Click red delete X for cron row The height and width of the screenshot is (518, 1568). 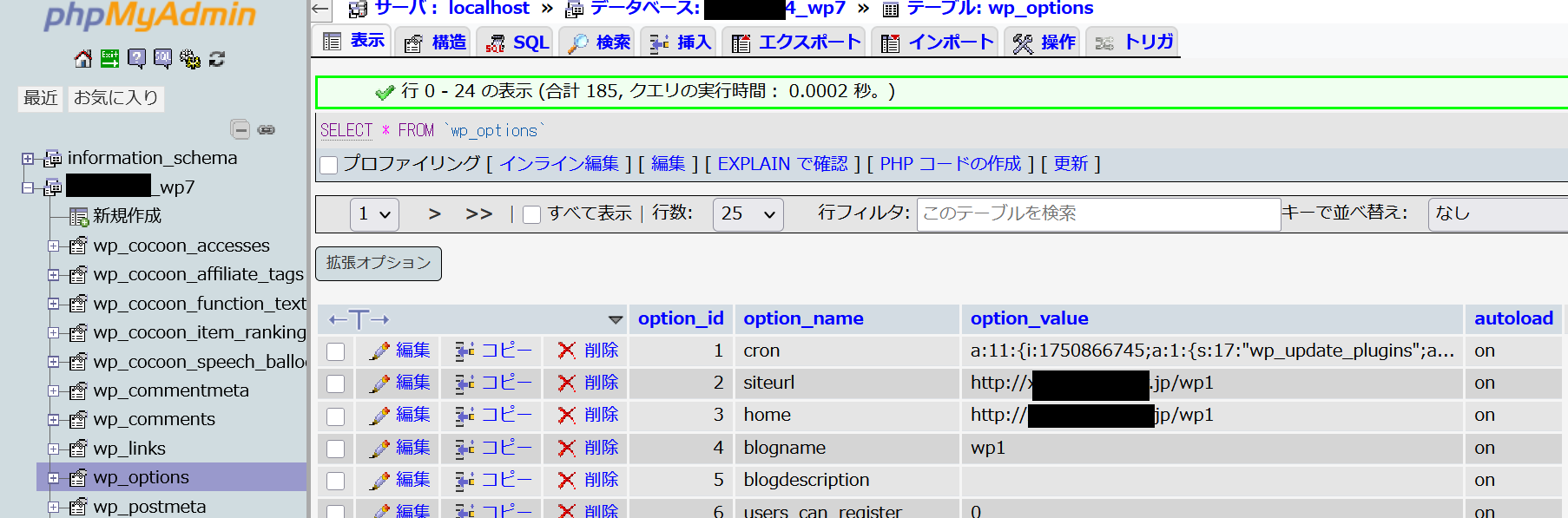pyautogui.click(x=567, y=351)
